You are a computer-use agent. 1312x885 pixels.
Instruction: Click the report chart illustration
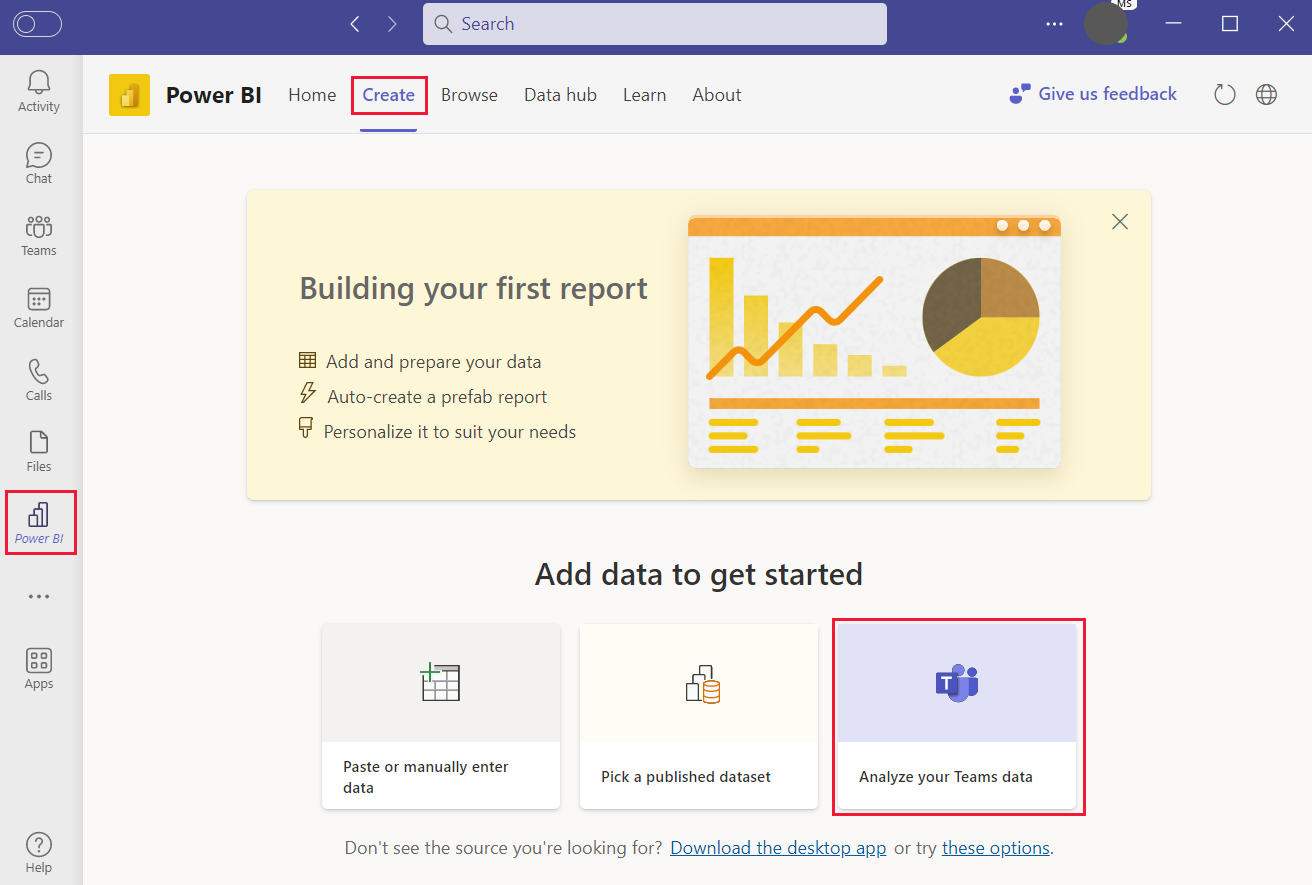(875, 341)
